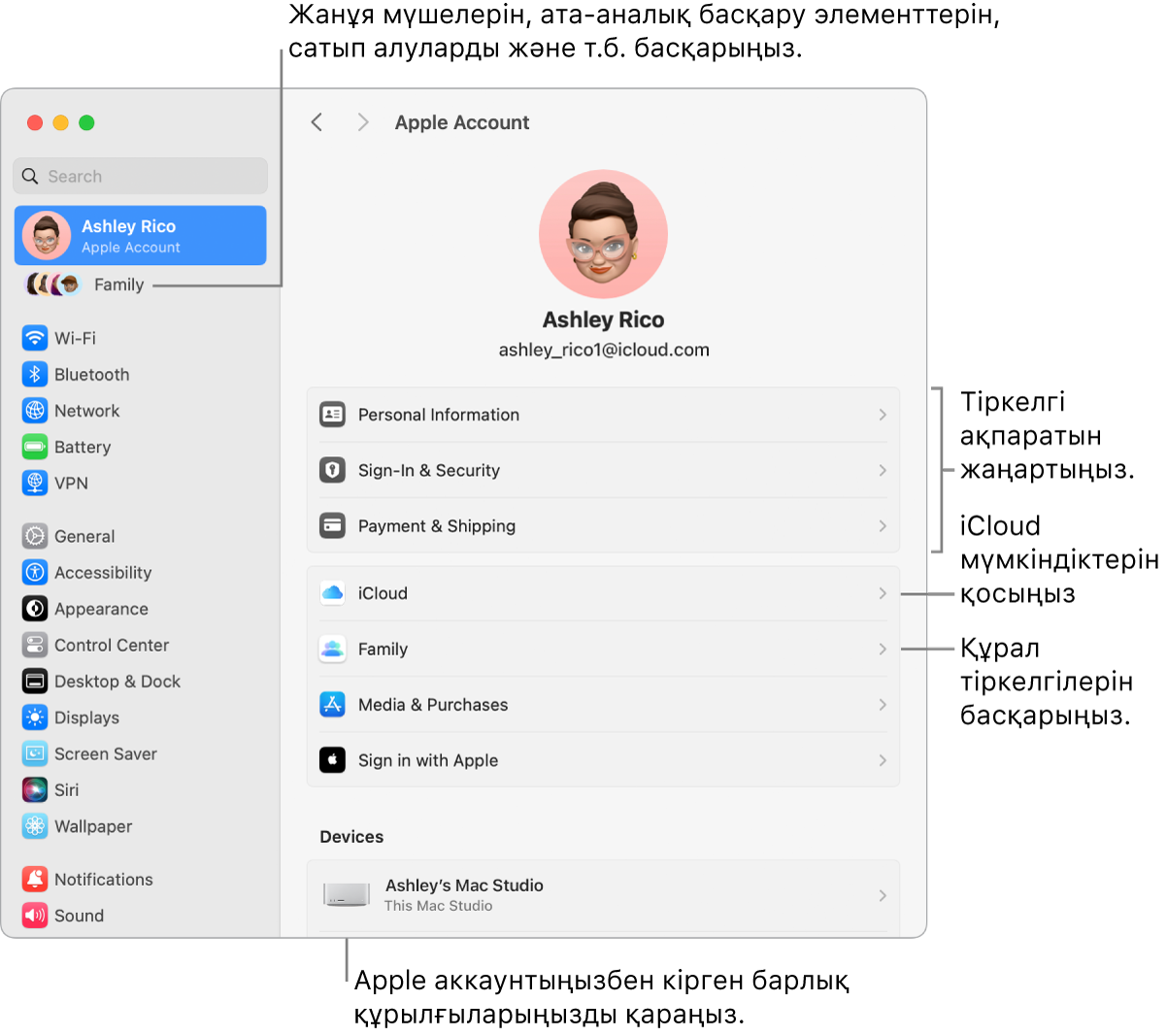Click the VPN icon in sidebar

35,483
